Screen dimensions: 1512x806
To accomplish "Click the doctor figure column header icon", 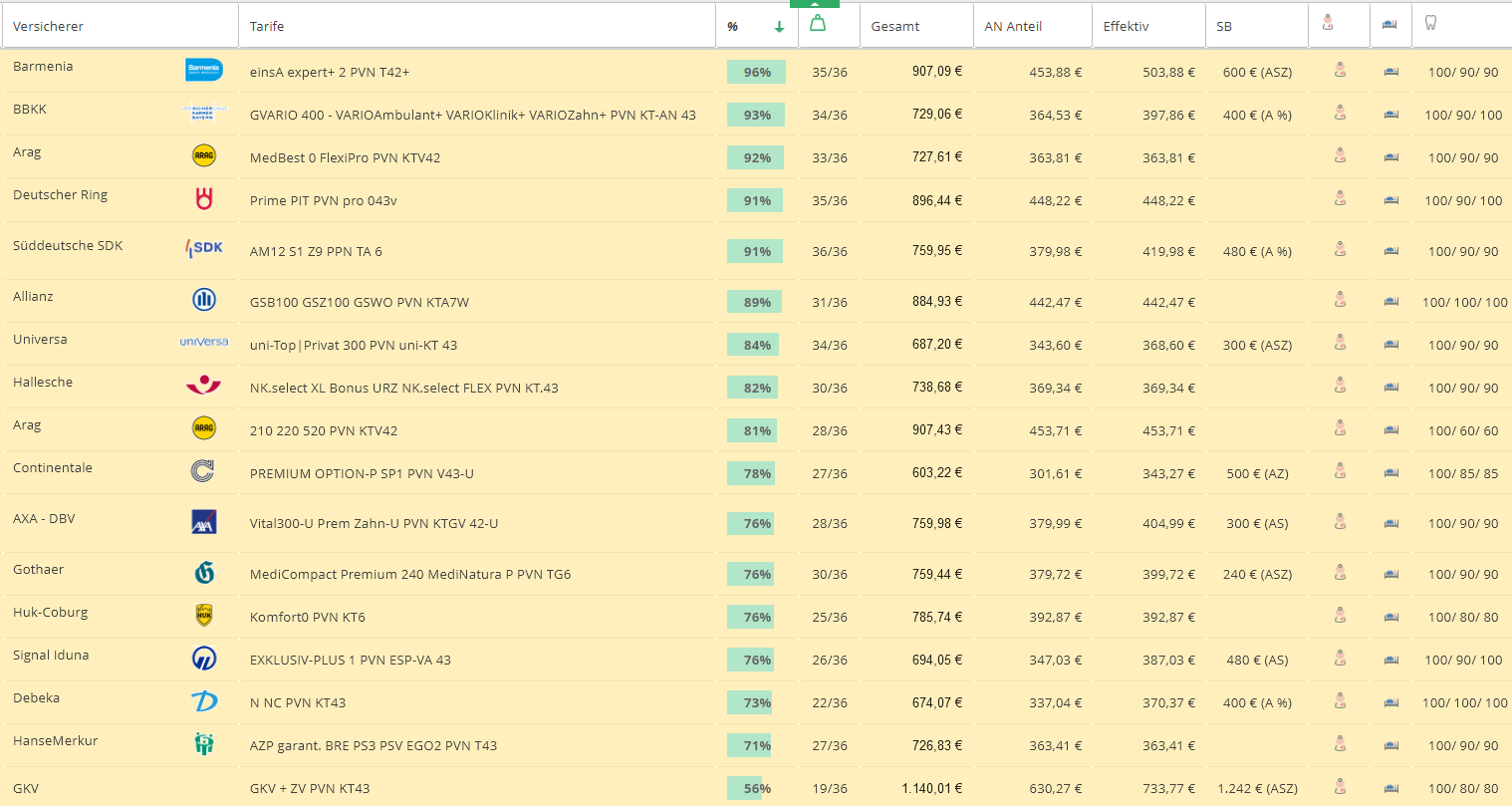I will [x=1328, y=22].
